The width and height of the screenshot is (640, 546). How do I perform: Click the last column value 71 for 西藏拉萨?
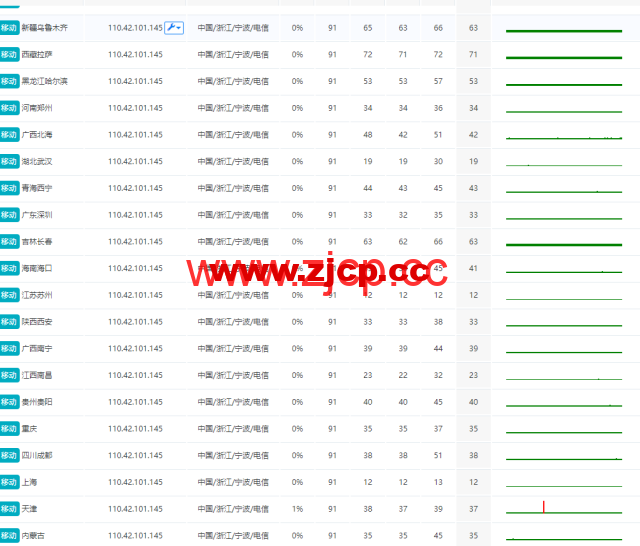pos(473,54)
